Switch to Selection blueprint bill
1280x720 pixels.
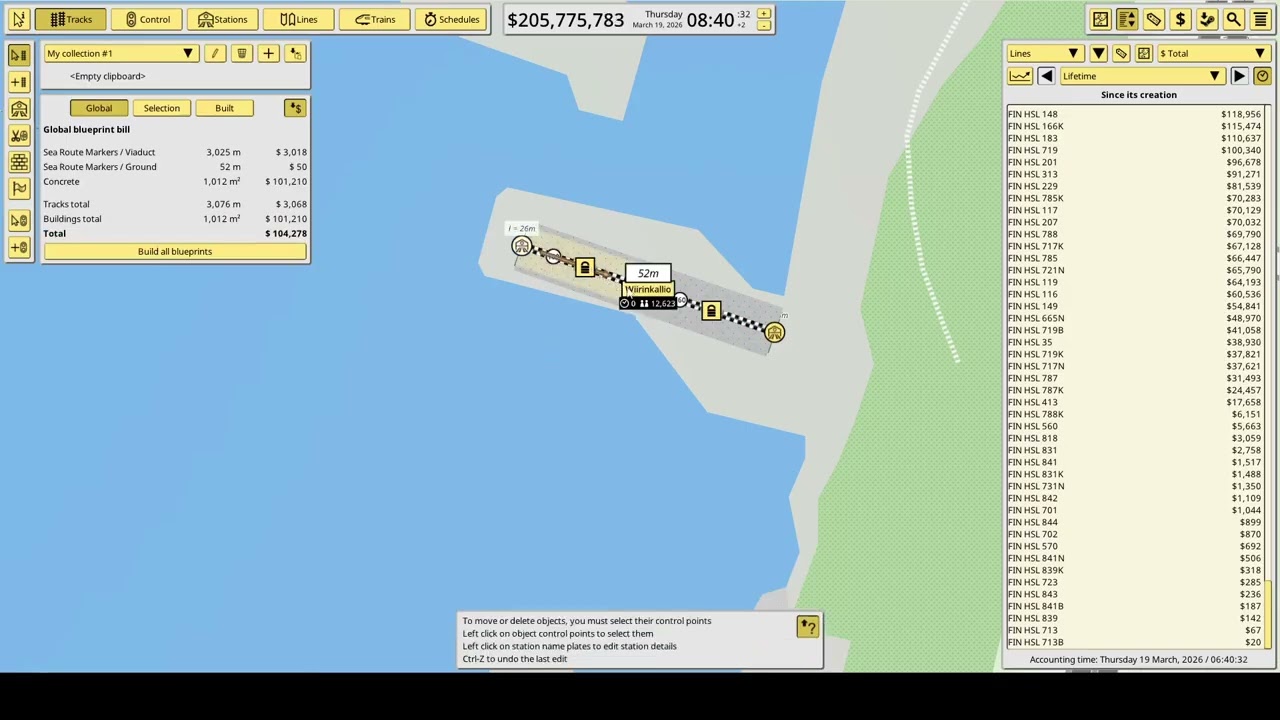(x=161, y=108)
